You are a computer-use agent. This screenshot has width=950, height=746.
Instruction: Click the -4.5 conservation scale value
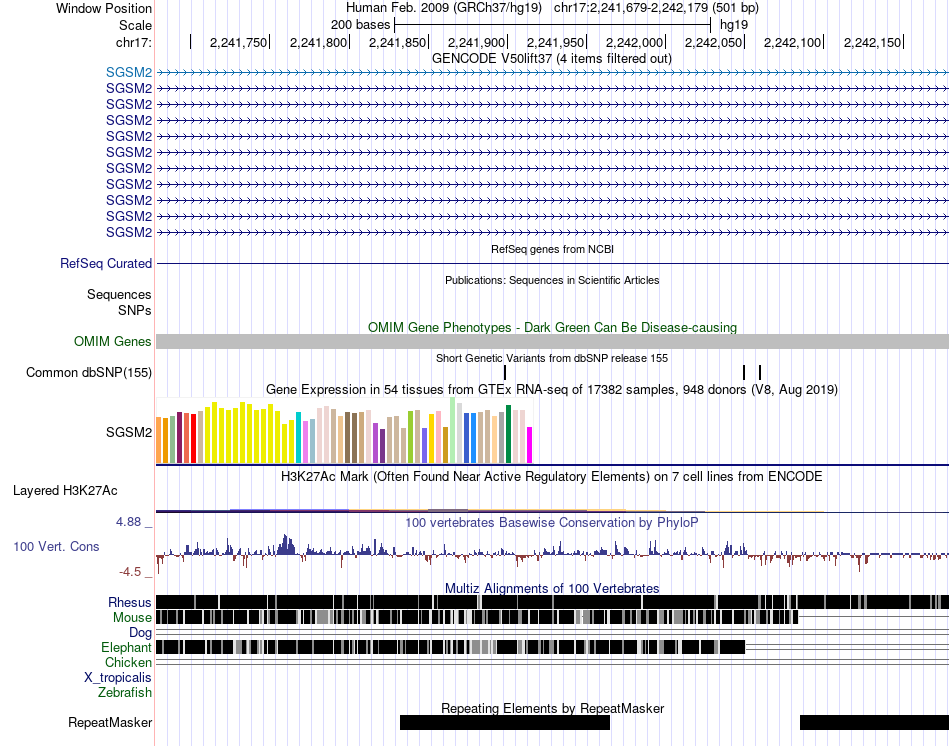(x=130, y=571)
